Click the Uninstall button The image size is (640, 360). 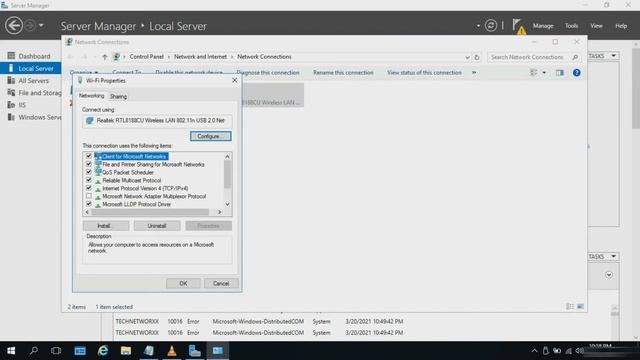tap(157, 226)
